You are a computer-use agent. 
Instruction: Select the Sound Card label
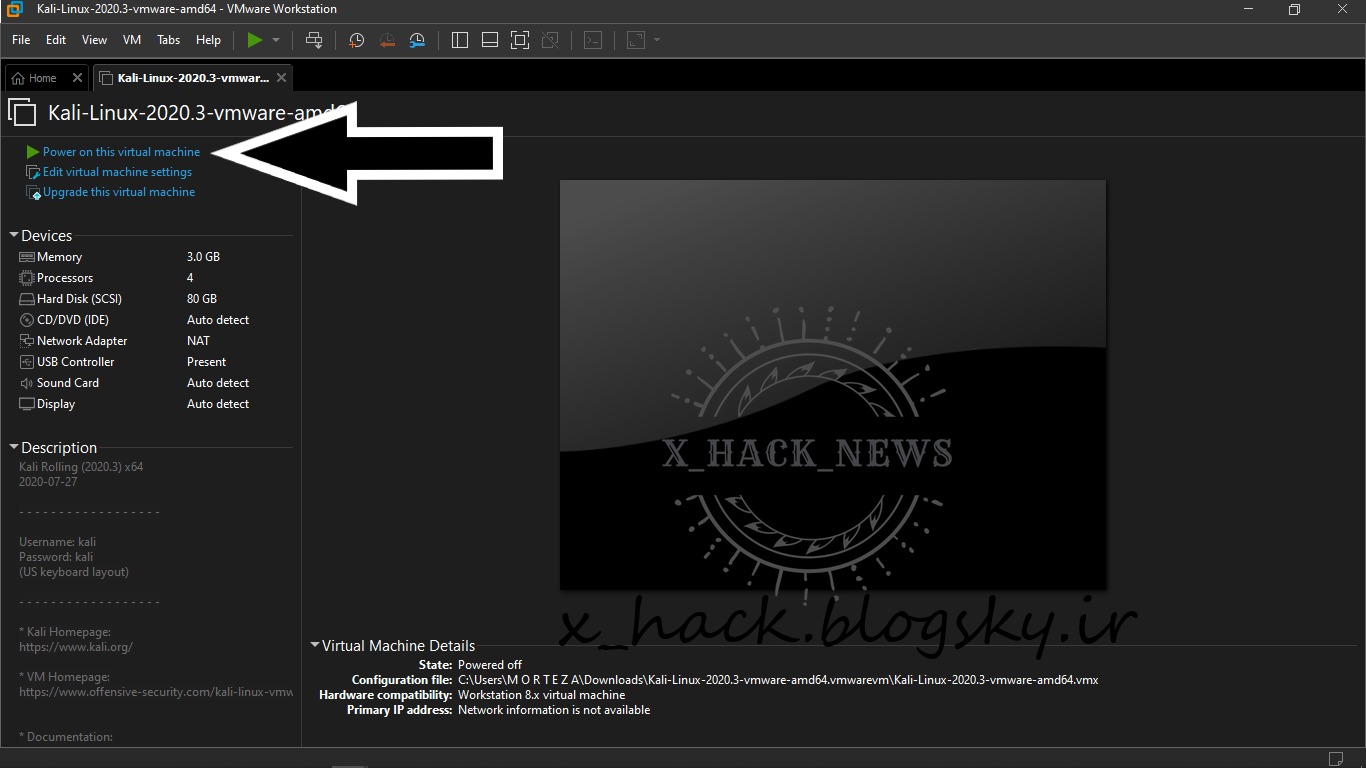[x=68, y=383]
